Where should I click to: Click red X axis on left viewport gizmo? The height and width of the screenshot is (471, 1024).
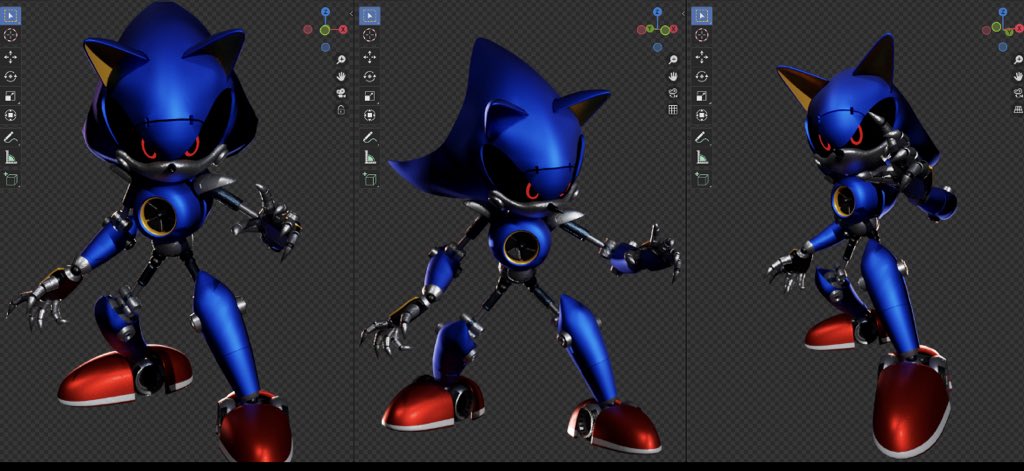click(x=343, y=29)
